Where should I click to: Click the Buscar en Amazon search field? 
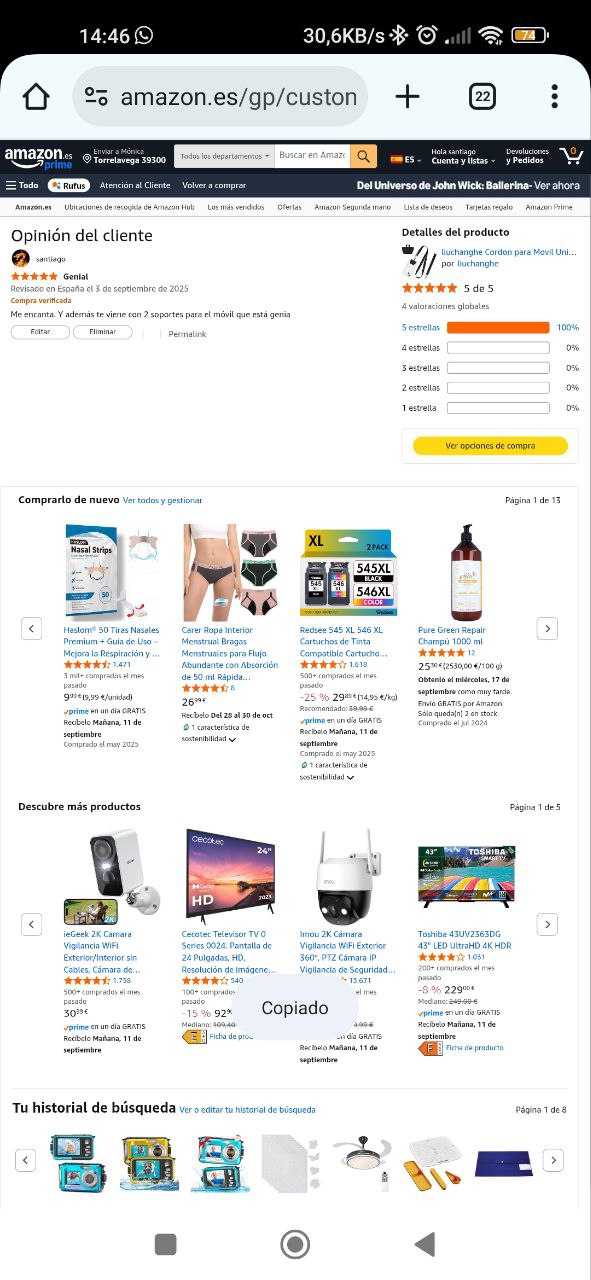point(313,156)
